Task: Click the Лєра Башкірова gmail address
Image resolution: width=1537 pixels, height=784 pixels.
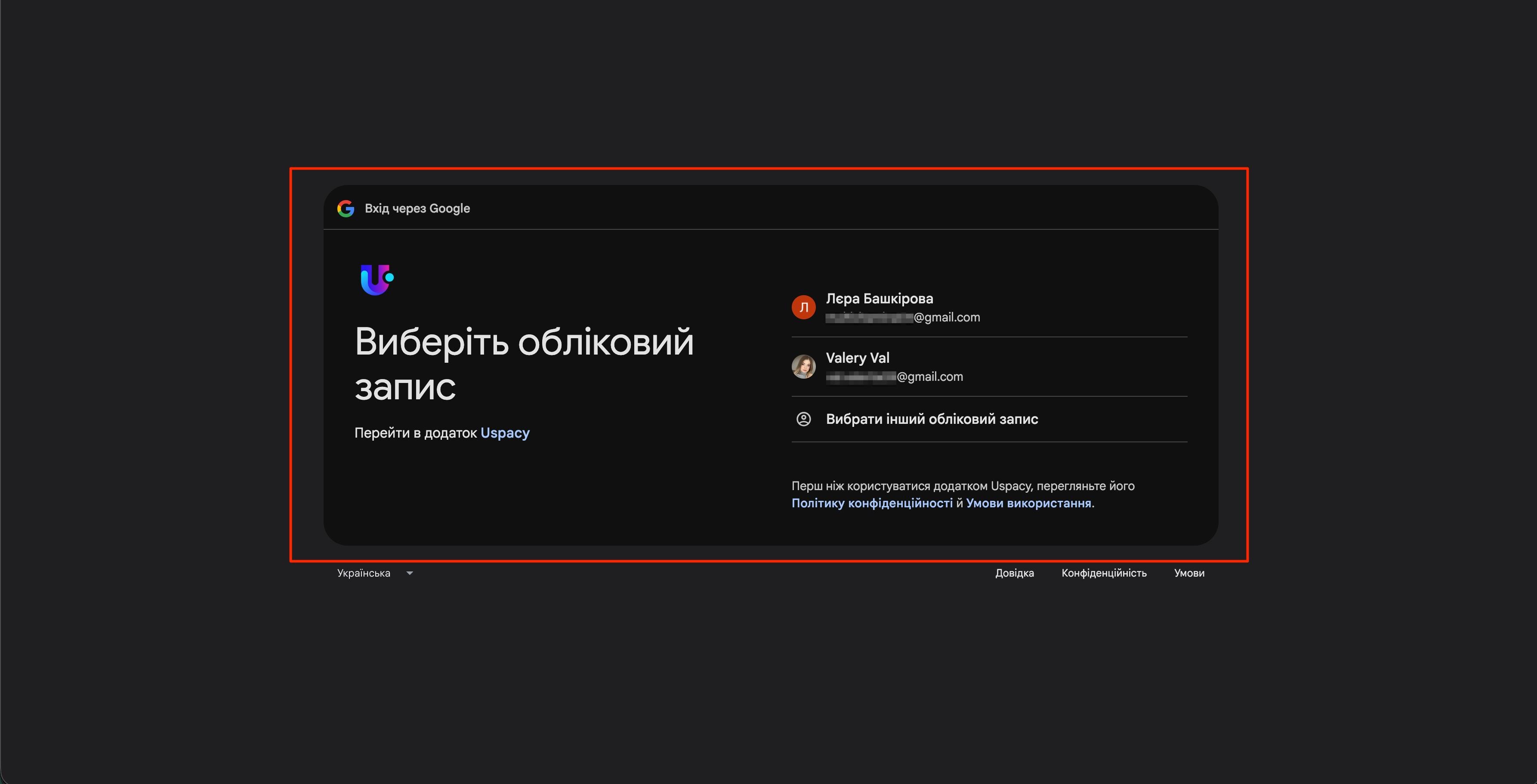Action: (x=902, y=318)
